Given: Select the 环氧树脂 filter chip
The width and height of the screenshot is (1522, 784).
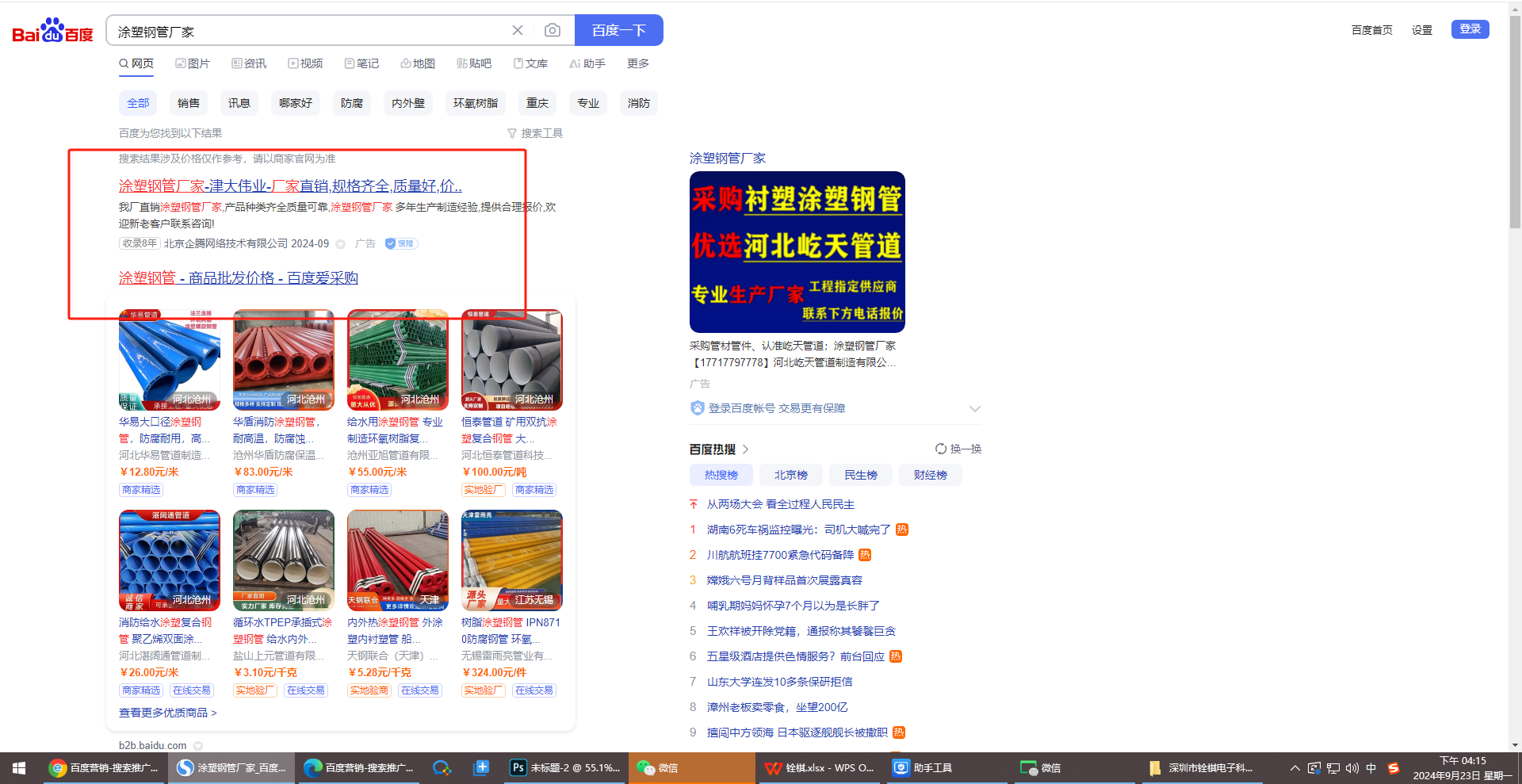Looking at the screenshot, I should (x=476, y=103).
